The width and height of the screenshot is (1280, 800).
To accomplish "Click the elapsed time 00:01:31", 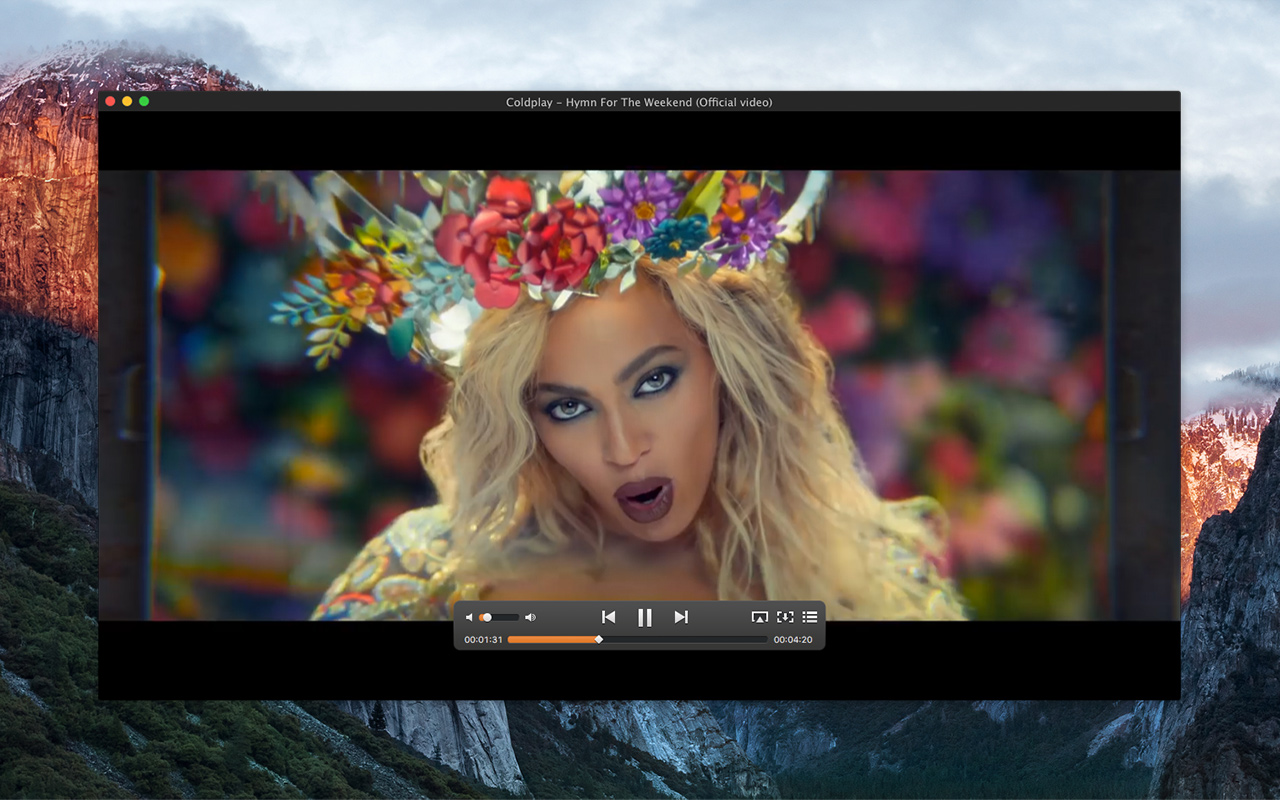I will pyautogui.click(x=483, y=639).
